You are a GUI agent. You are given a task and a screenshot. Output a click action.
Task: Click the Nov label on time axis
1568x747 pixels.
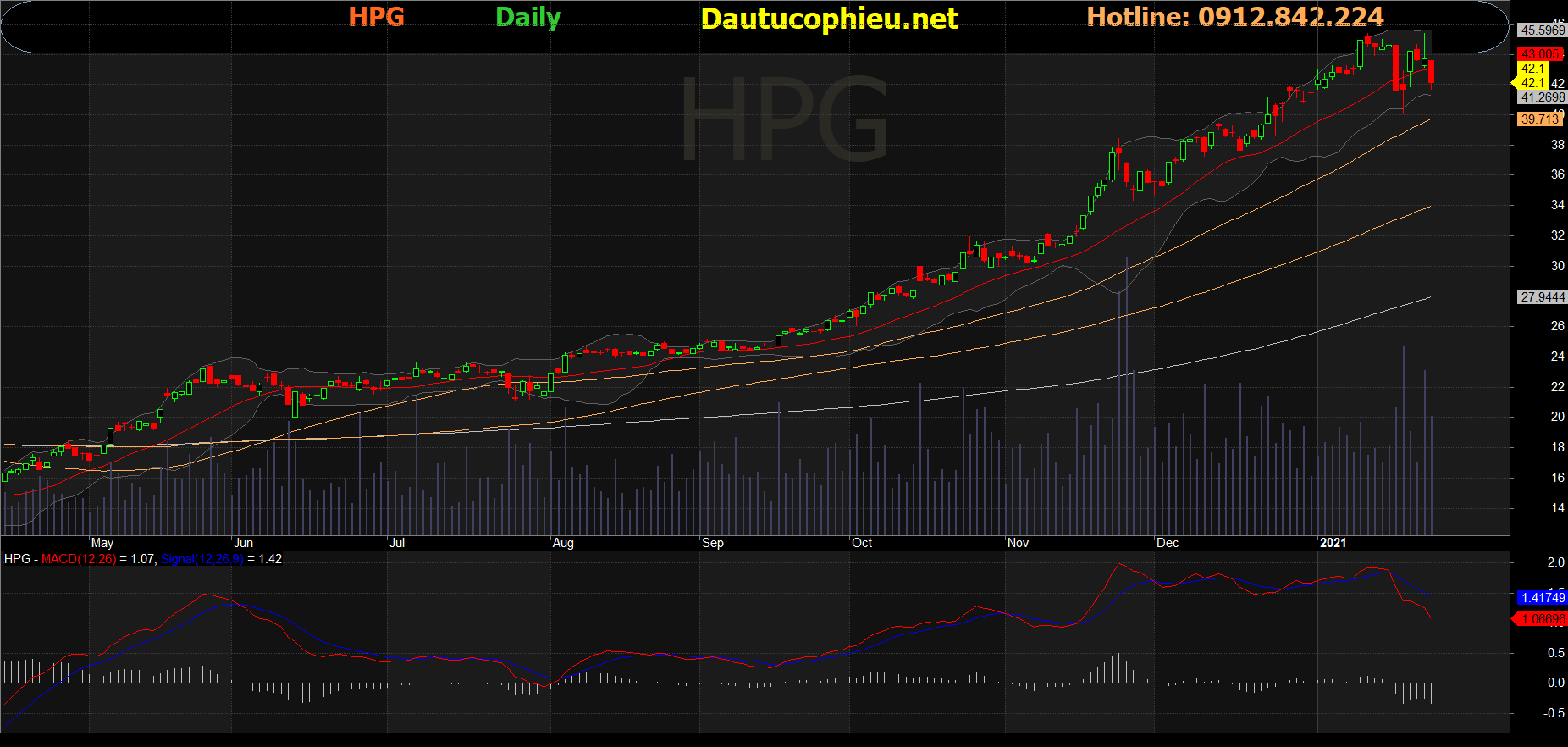1018,543
